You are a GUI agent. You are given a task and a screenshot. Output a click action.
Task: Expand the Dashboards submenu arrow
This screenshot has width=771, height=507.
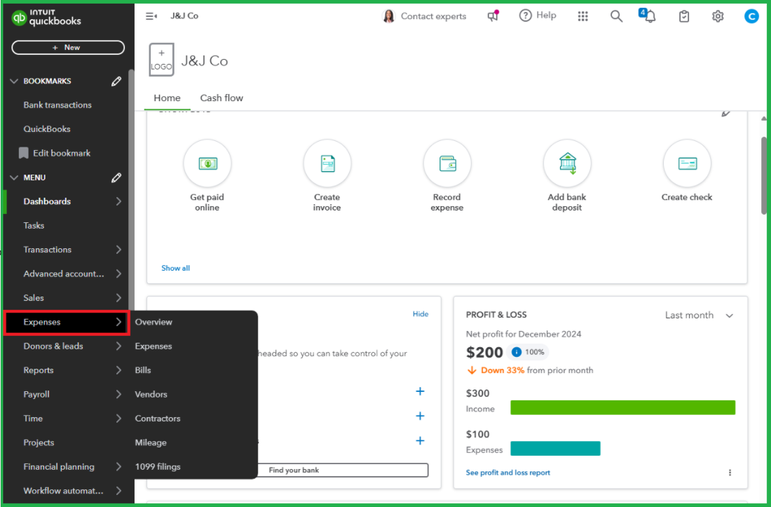(119, 201)
